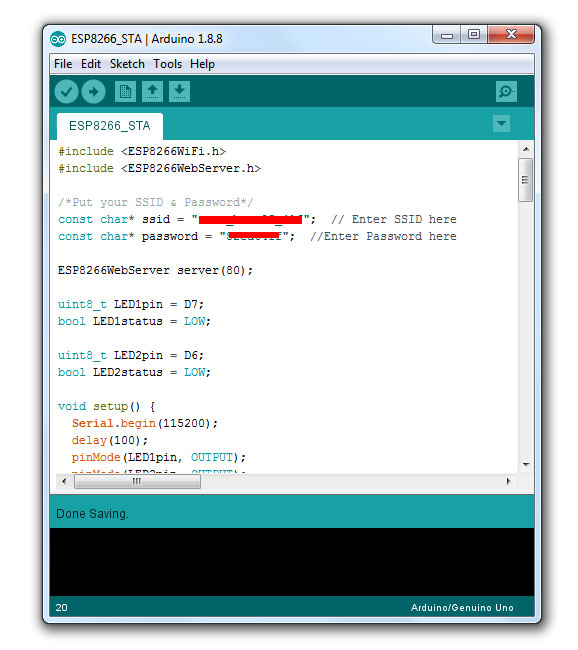Click the 'void setup() {' line
The width and height of the screenshot is (578, 650).
pos(107,407)
